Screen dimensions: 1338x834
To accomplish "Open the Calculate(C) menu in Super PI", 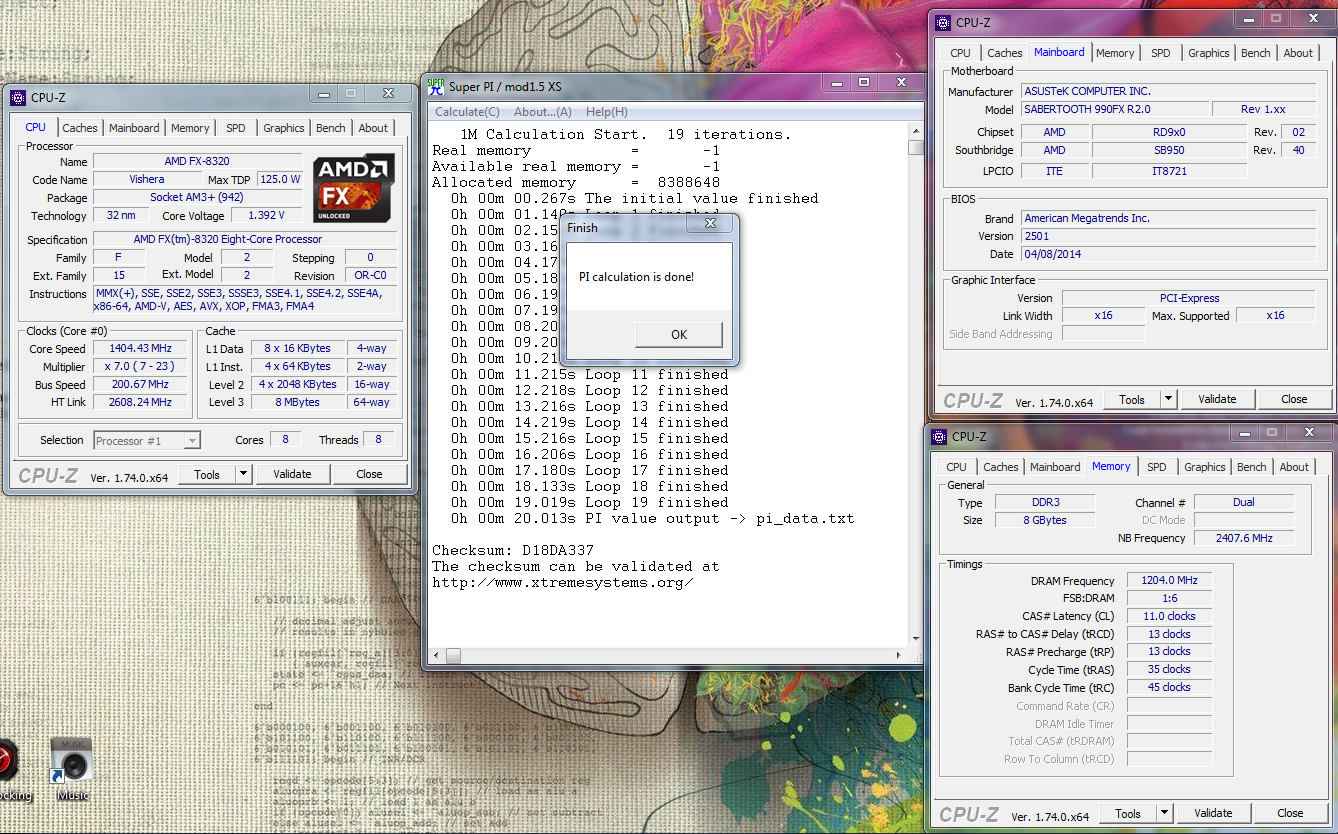I will coord(467,112).
